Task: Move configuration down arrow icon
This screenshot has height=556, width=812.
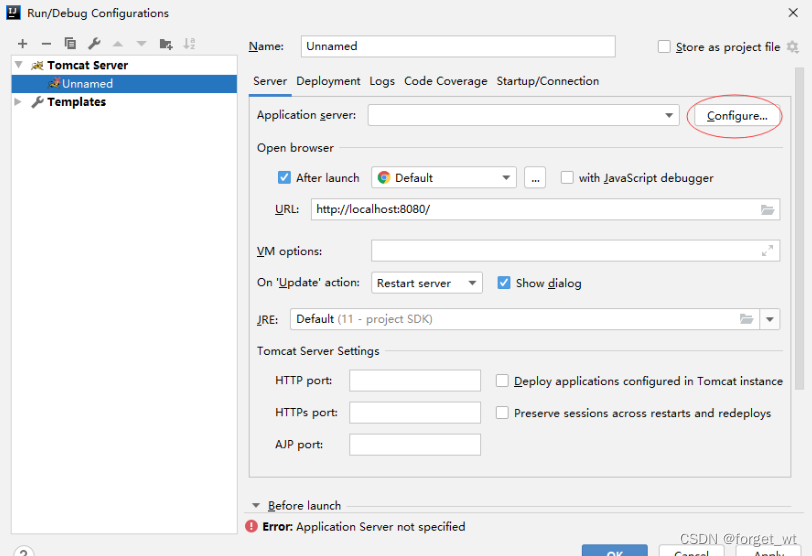Action: [141, 44]
